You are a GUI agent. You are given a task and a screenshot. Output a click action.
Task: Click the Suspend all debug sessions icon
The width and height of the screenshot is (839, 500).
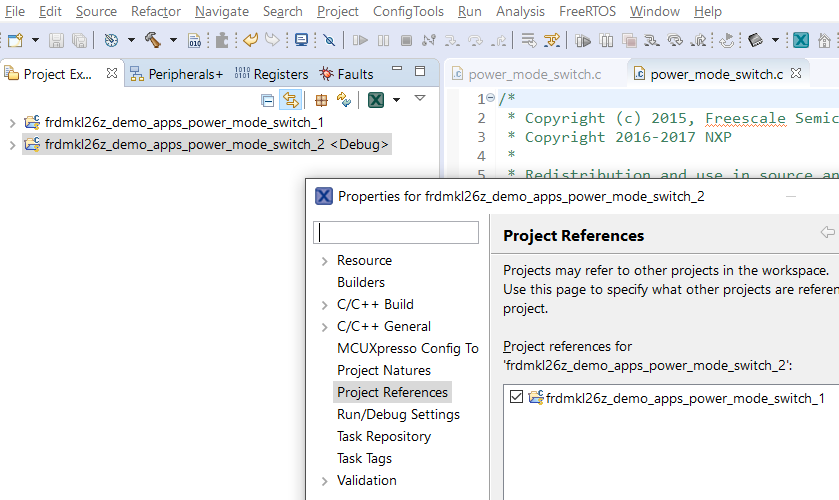point(606,40)
